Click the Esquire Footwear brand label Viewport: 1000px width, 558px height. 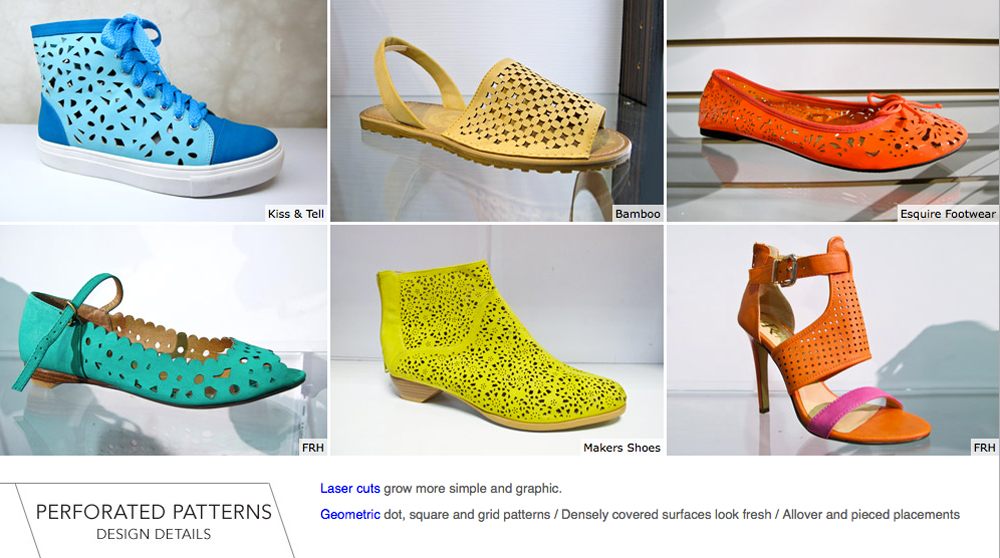tap(948, 214)
